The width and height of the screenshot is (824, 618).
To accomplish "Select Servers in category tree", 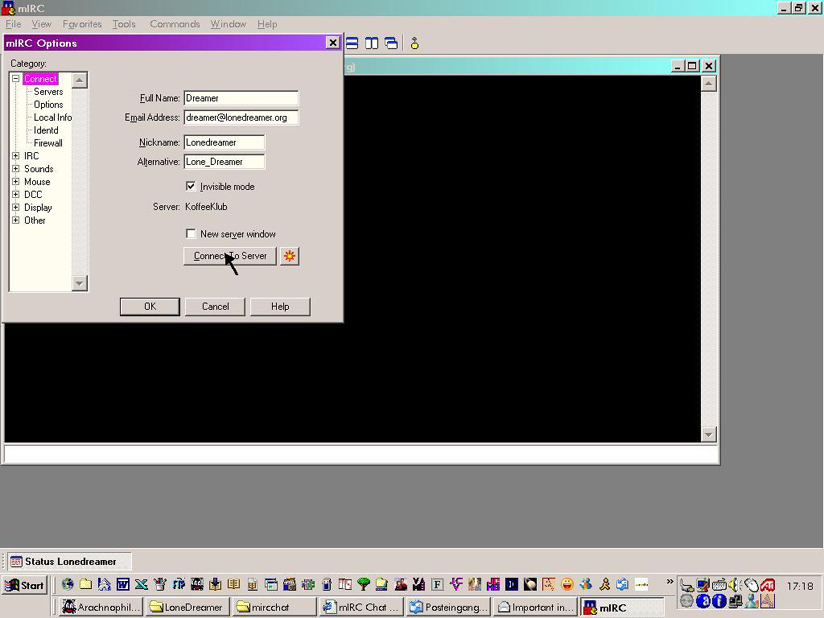I will [x=48, y=91].
